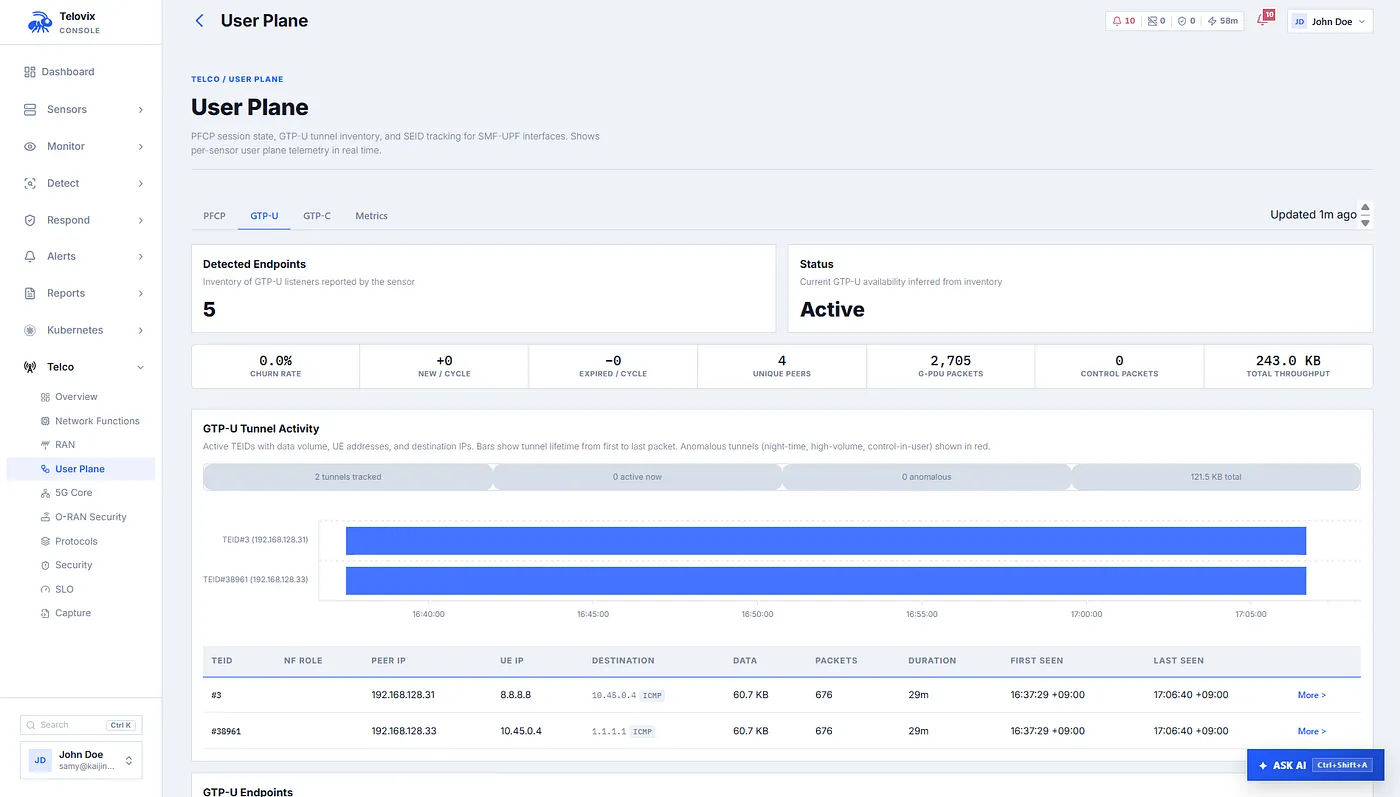Viewport: 1400px width, 797px height.
Task: Switch to the PFCP tab
Action: click(x=214, y=216)
